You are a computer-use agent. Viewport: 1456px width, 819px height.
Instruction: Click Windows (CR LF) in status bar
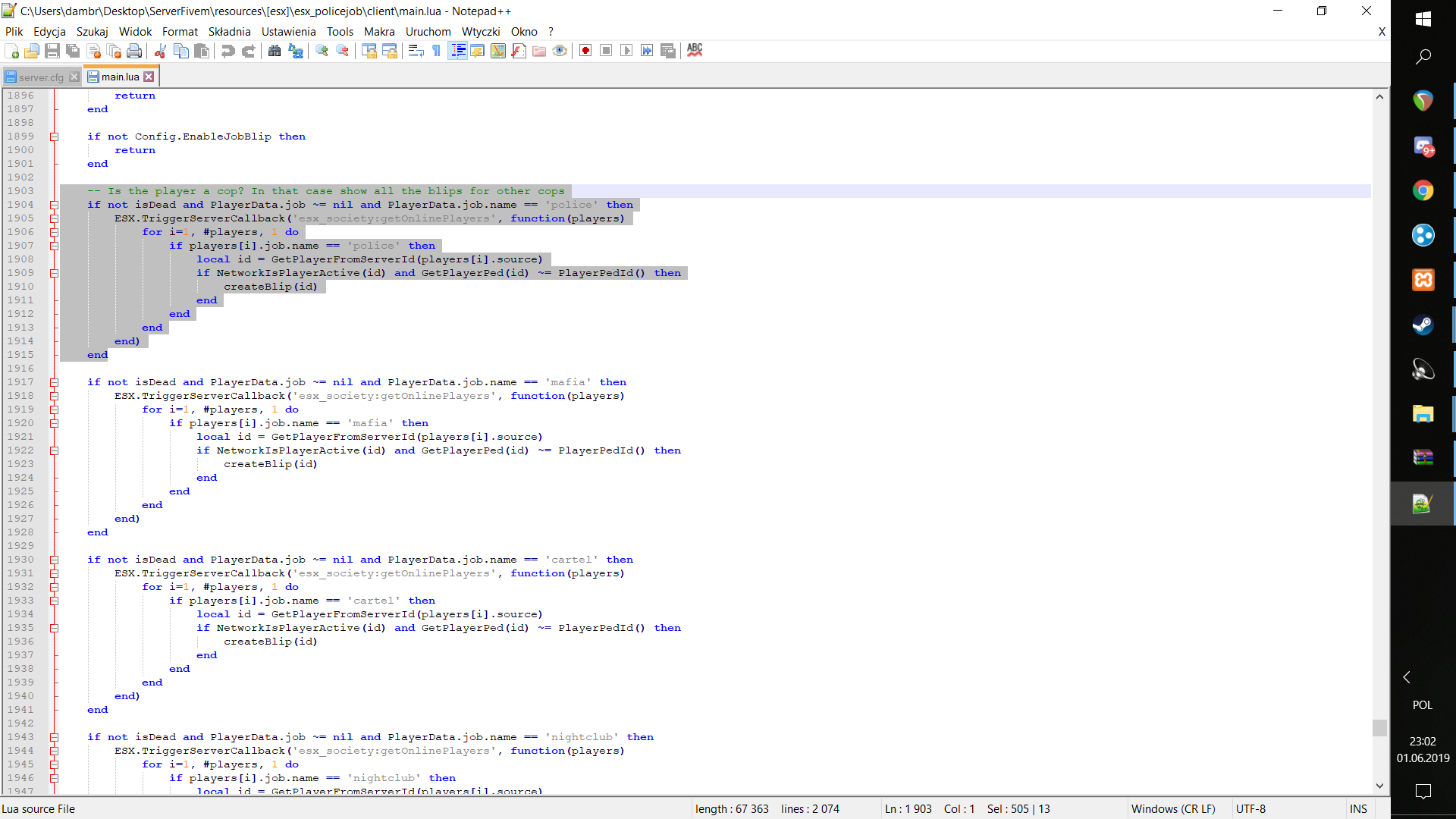(1172, 808)
